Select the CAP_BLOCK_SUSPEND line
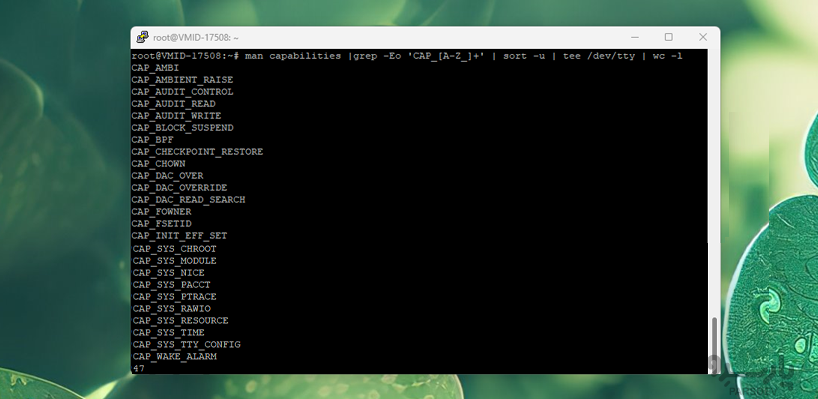The image size is (818, 399). (182, 128)
